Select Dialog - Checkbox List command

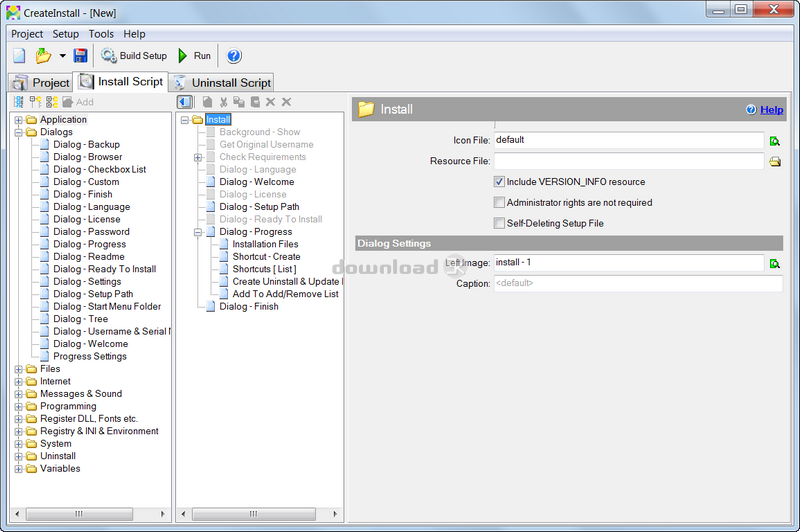(99, 169)
